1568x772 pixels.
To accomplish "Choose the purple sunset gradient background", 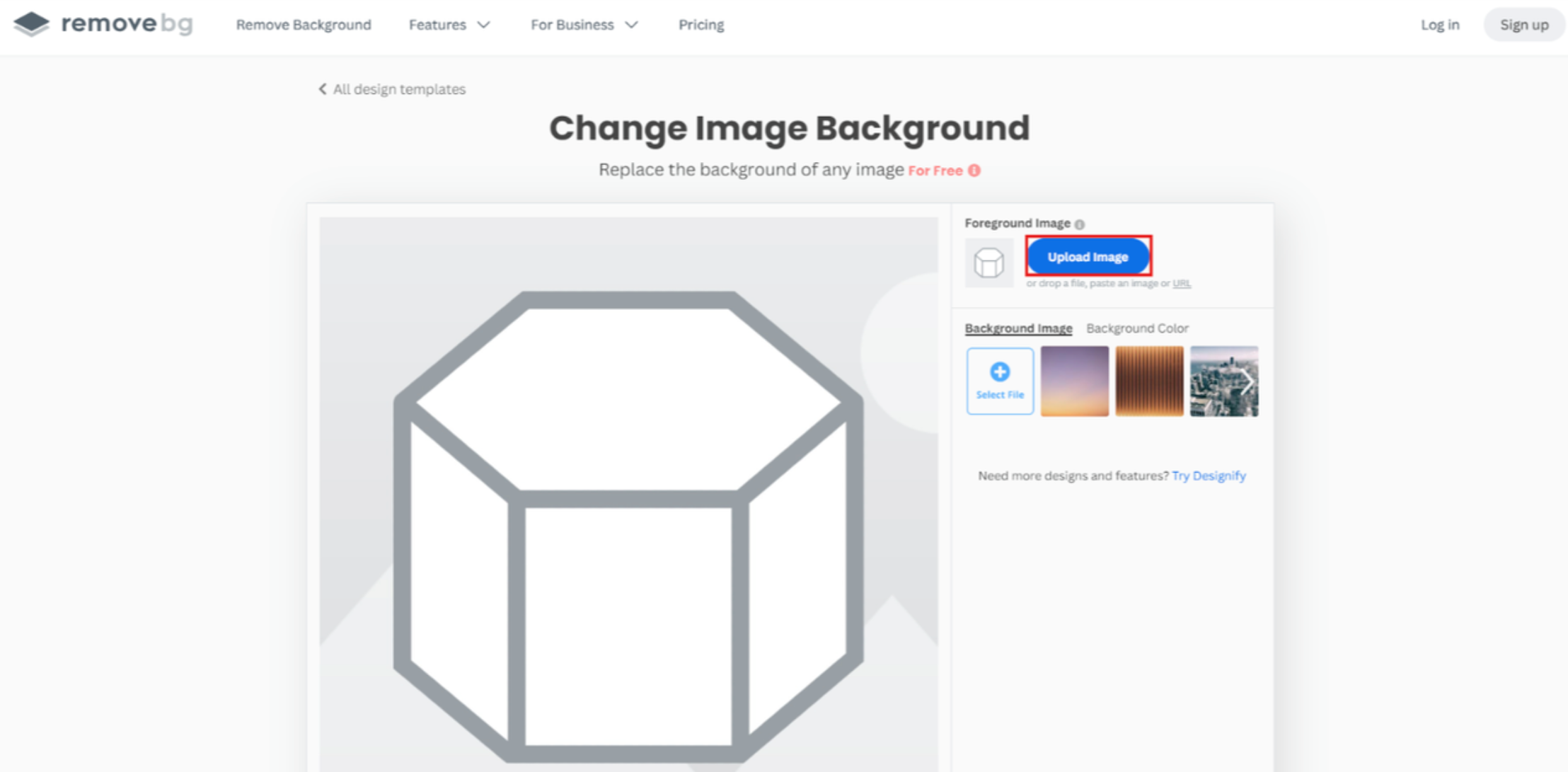I will point(1074,381).
